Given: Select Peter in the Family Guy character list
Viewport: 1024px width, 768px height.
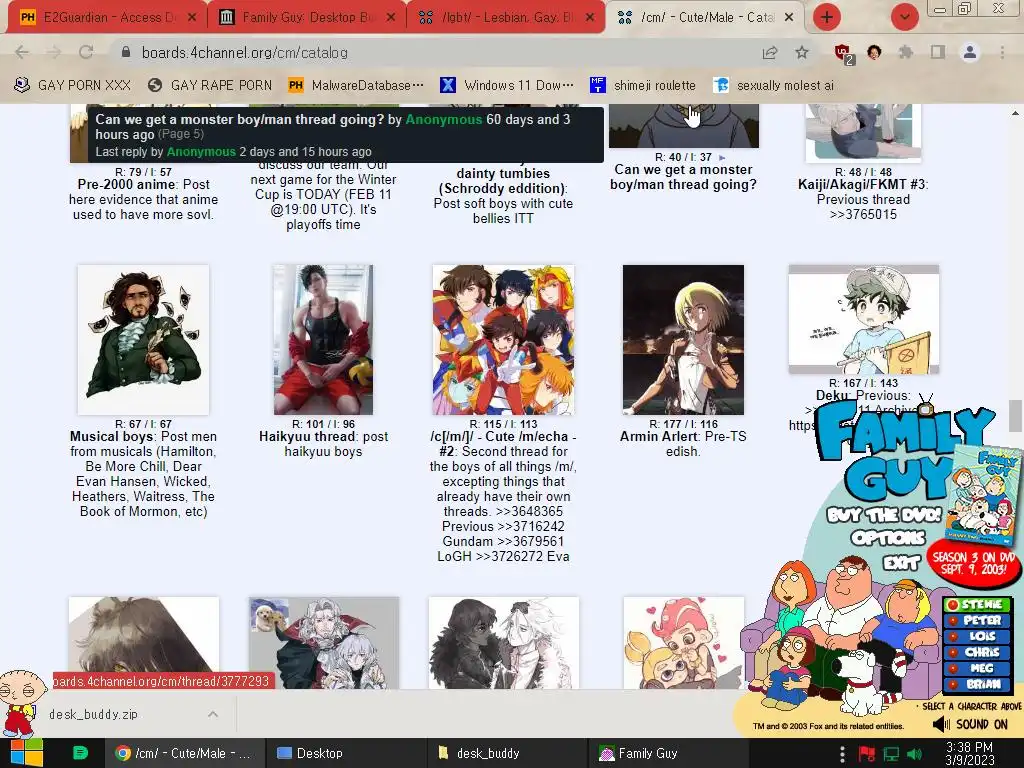Looking at the screenshot, I should 976,620.
